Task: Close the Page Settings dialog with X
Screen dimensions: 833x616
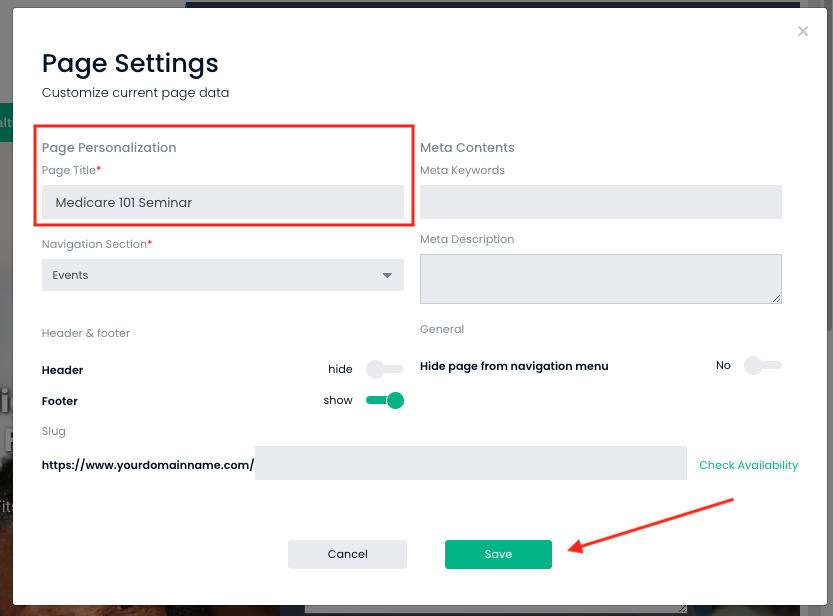Action: pos(803,31)
